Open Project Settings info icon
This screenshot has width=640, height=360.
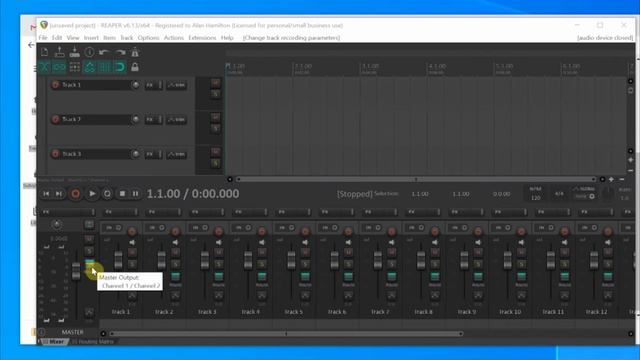(89, 52)
